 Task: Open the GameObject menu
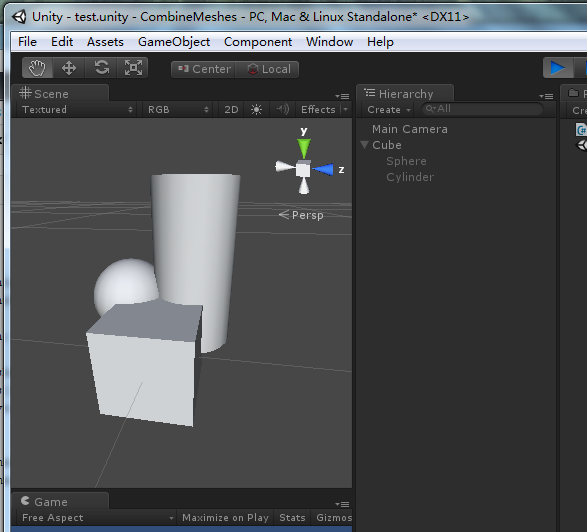coord(174,42)
